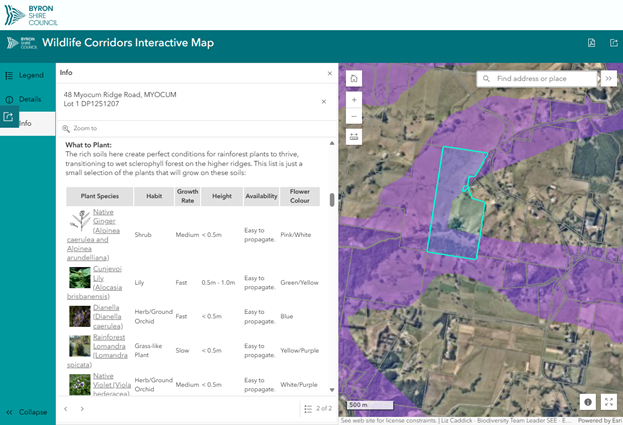This screenshot has width=623, height=425.
Task: Click in the Find address or place field
Action: [x=538, y=78]
